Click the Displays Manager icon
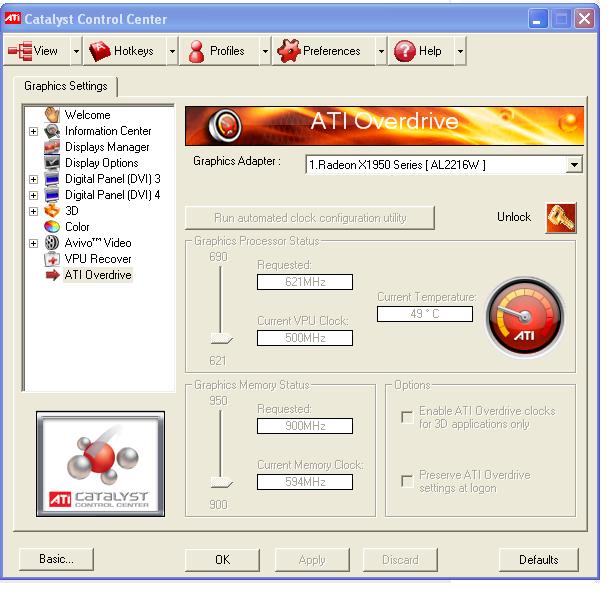Image resolution: width=609 pixels, height=593 pixels. pos(52,147)
